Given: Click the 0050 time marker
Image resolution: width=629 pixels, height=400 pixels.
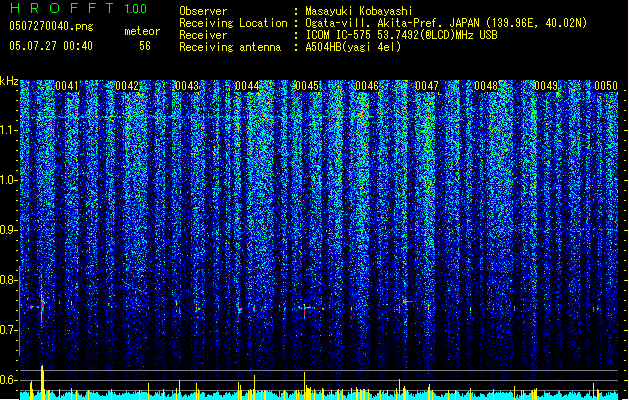Looking at the screenshot, I should (x=606, y=86).
